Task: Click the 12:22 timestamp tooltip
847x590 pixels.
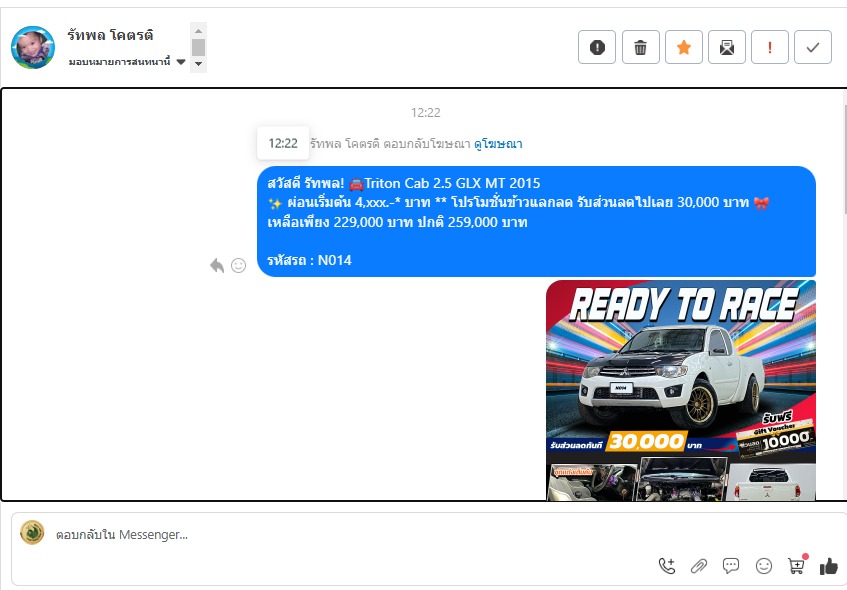Action: [x=283, y=143]
